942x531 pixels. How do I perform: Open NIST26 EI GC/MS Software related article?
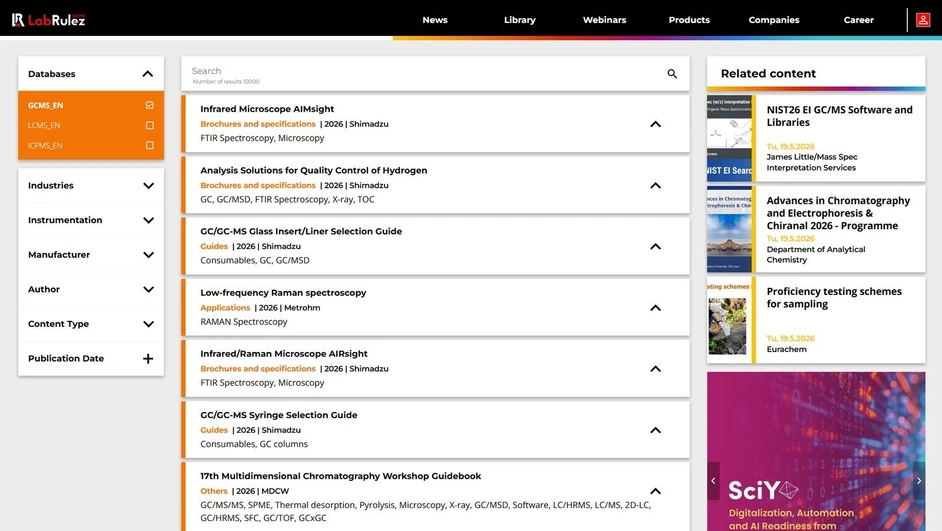click(x=839, y=116)
